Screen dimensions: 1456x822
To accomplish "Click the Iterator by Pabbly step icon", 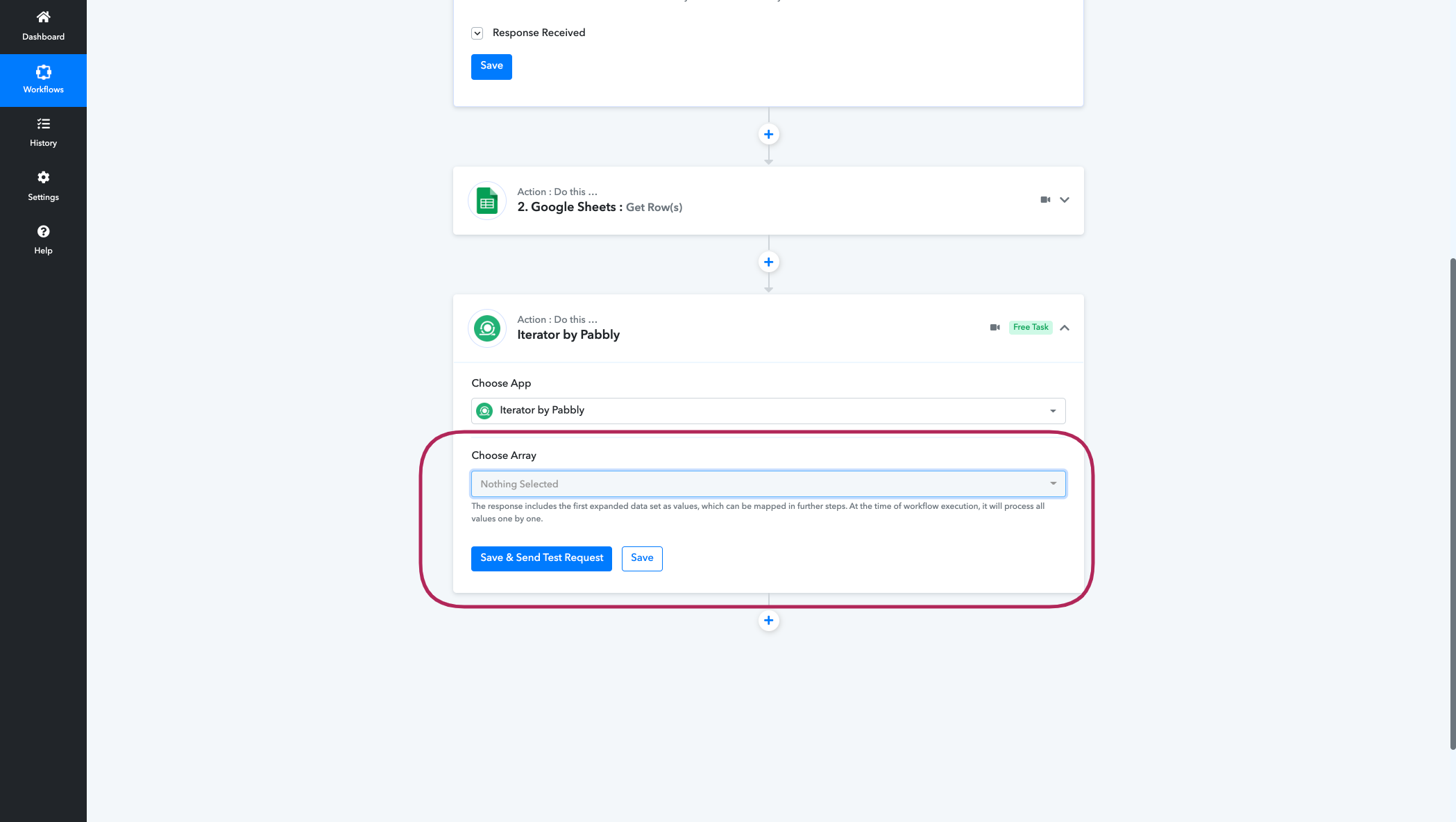I will (487, 328).
